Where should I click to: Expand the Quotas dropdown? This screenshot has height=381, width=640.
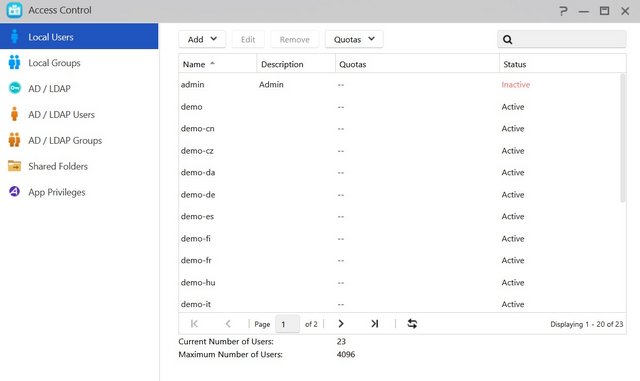point(354,39)
